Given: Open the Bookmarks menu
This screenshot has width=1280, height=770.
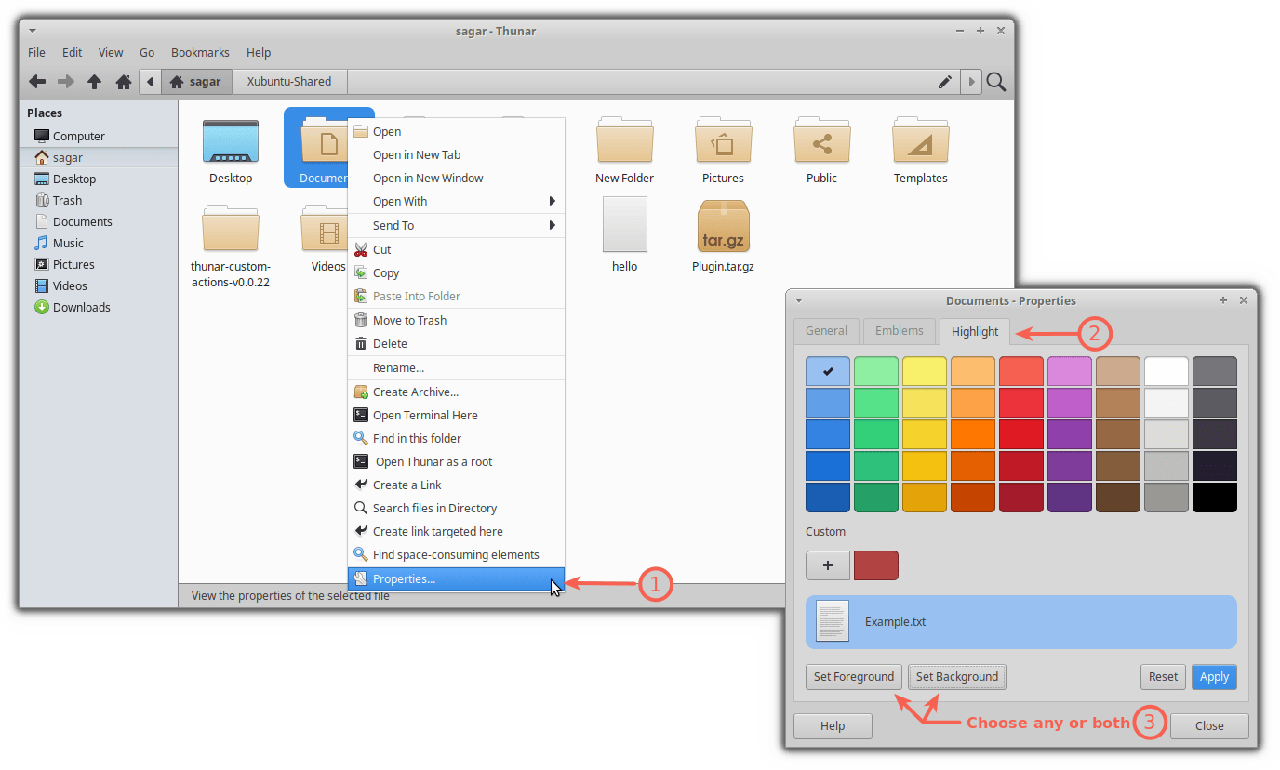Looking at the screenshot, I should click(200, 52).
